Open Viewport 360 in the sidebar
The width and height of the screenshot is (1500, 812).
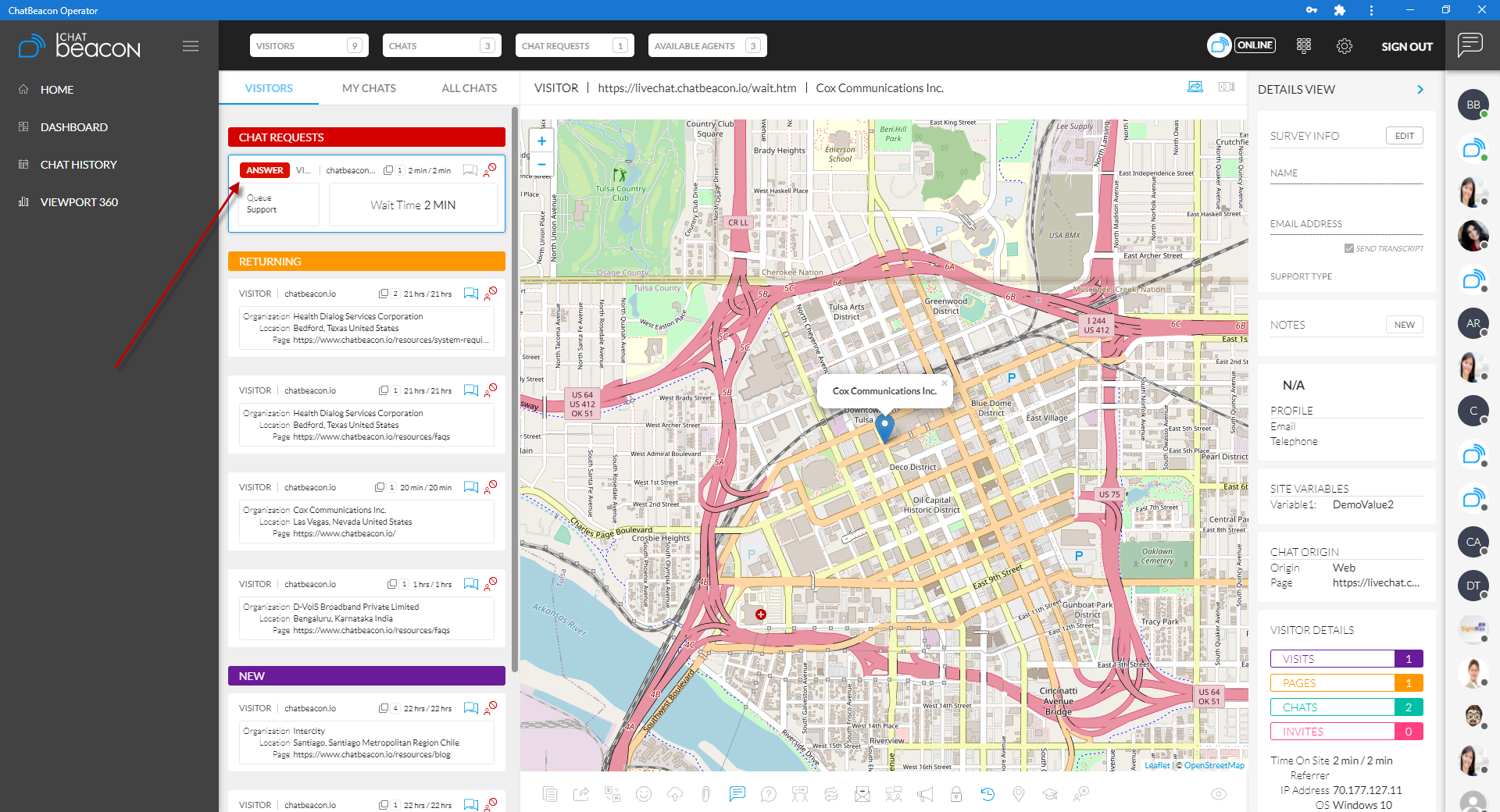click(79, 202)
